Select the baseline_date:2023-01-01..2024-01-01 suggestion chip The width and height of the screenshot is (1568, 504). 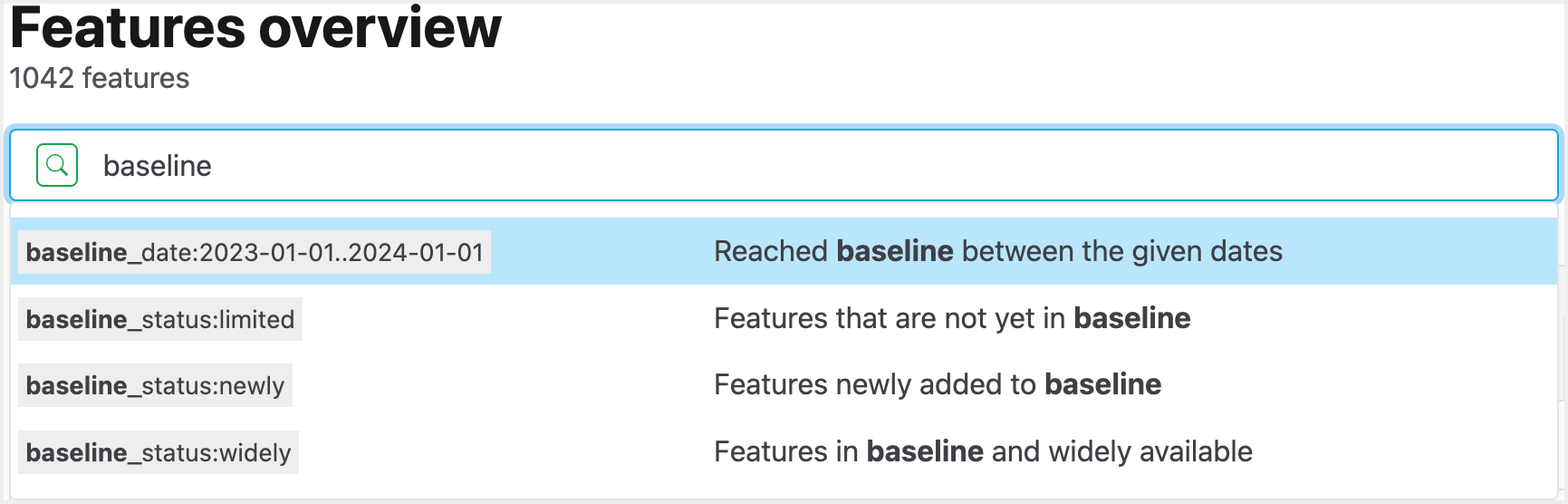click(255, 252)
